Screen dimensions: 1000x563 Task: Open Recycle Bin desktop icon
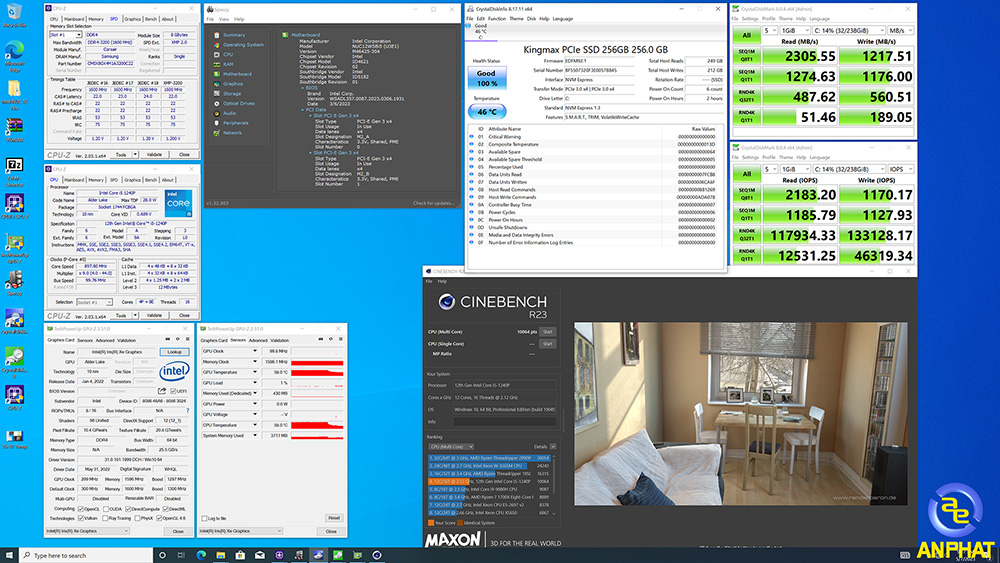coord(14,15)
